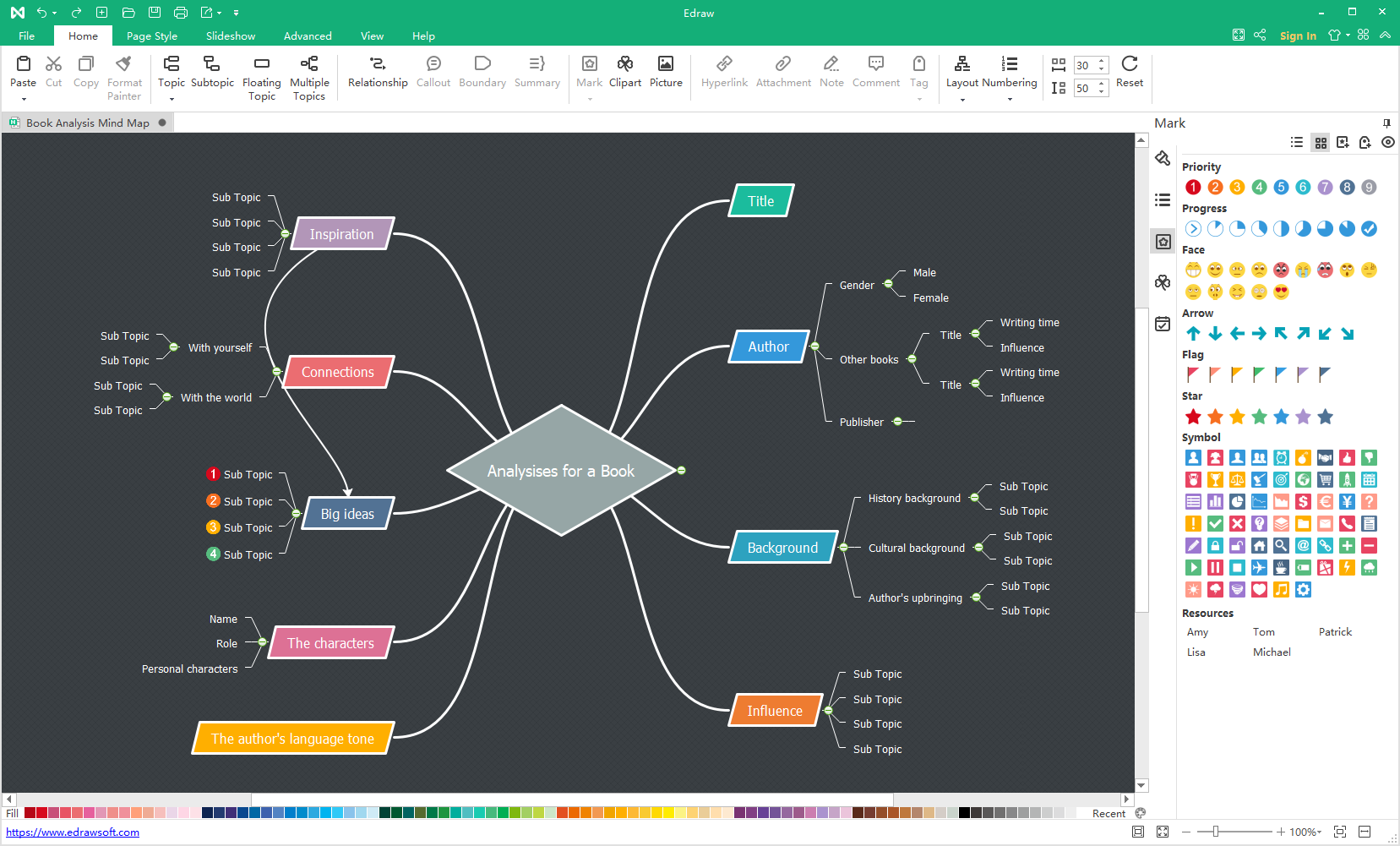Screen dimensions: 1400x846
Task: Click the Relationship tool icon
Action: (378, 64)
